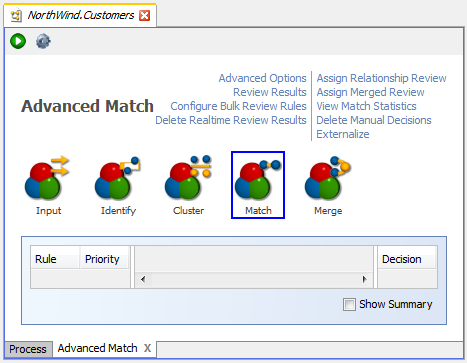
Task: Open View Match Statistics link
Action: coord(366,106)
